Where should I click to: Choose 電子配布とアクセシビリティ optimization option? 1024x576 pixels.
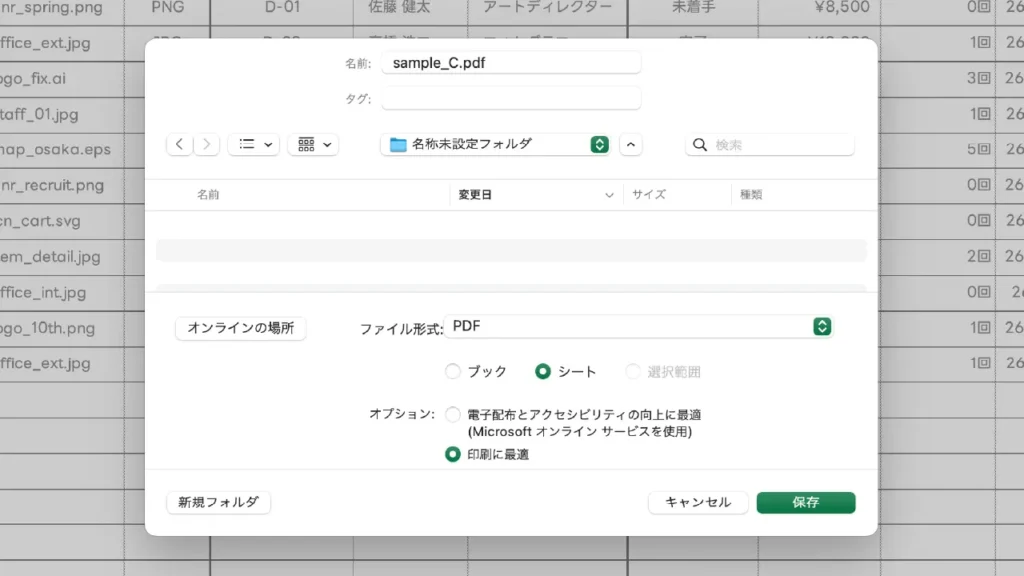click(x=453, y=415)
